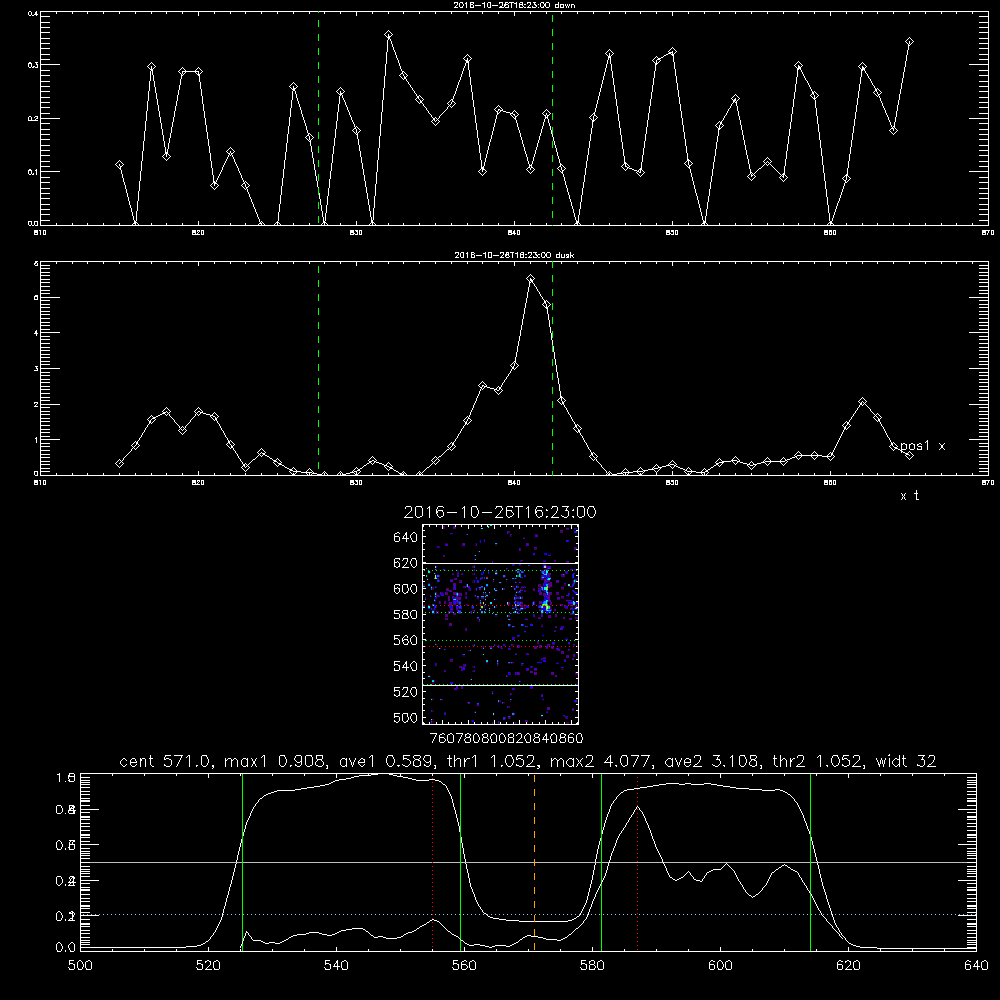Image resolution: width=1000 pixels, height=1000 pixels.
Task: Click the first green dashed marker in the dawn plot
Action: click(x=318, y=118)
